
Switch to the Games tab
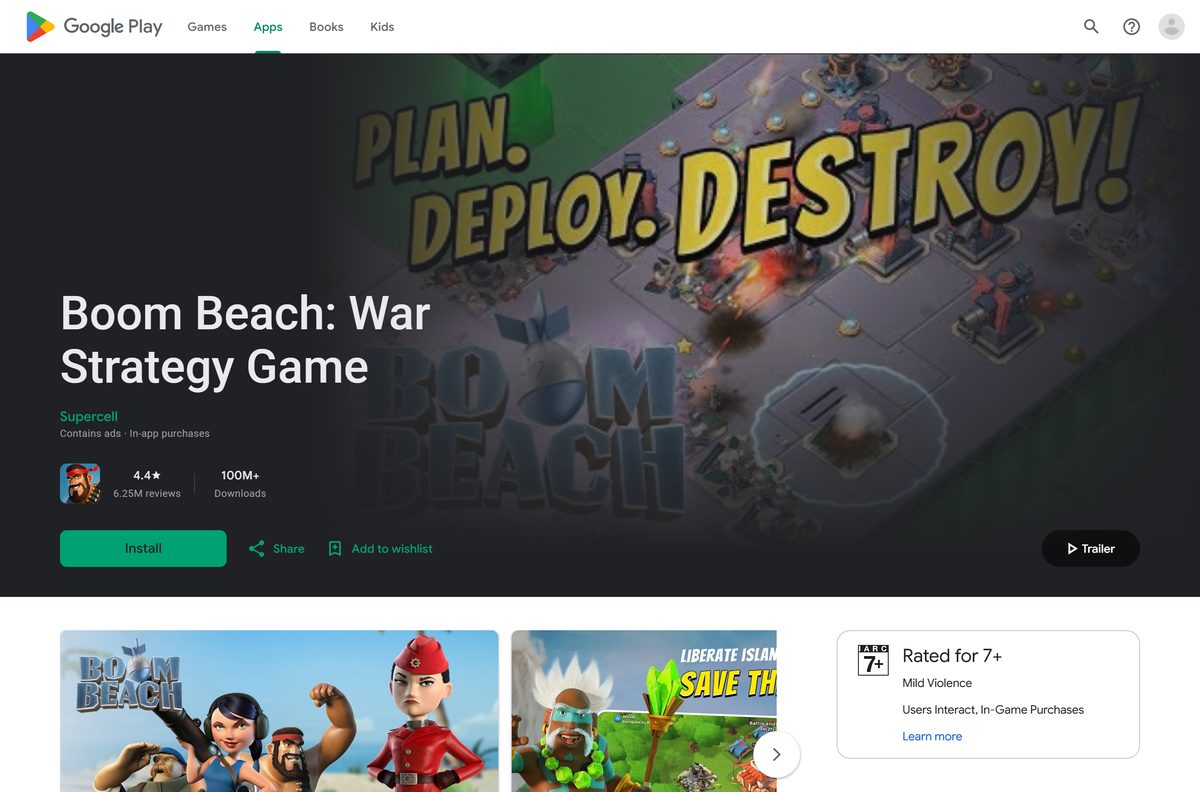point(207,27)
